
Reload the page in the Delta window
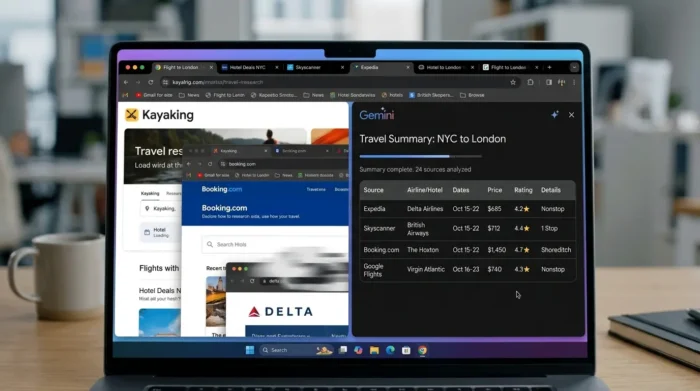[x=252, y=281]
